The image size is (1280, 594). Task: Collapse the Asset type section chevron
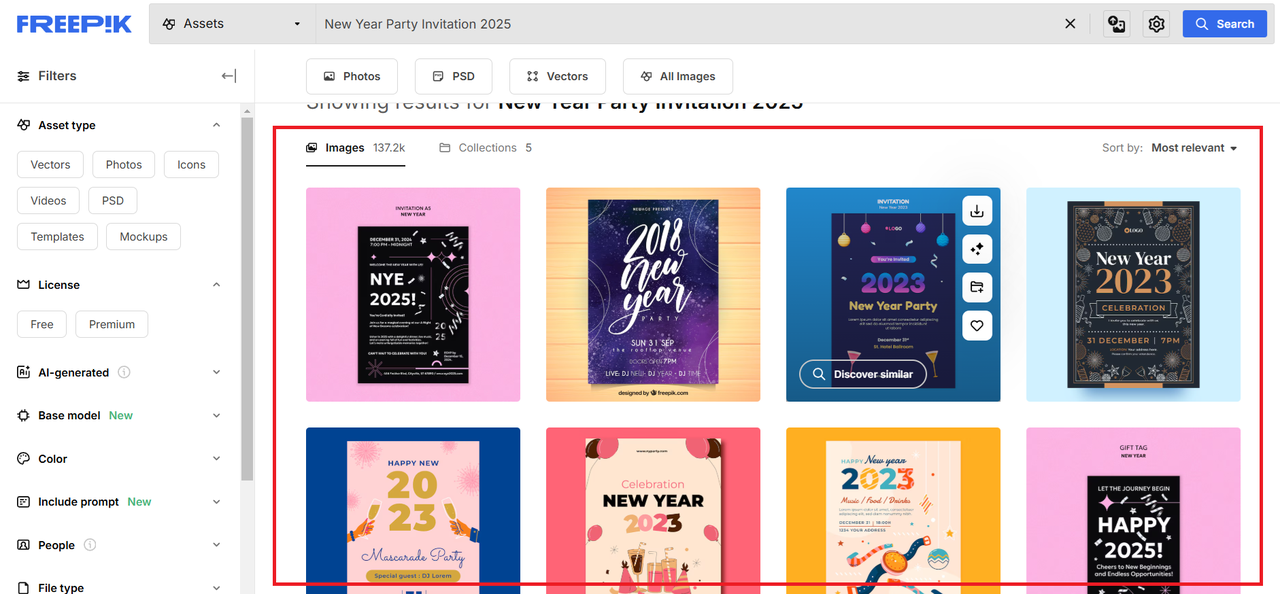pyautogui.click(x=216, y=125)
